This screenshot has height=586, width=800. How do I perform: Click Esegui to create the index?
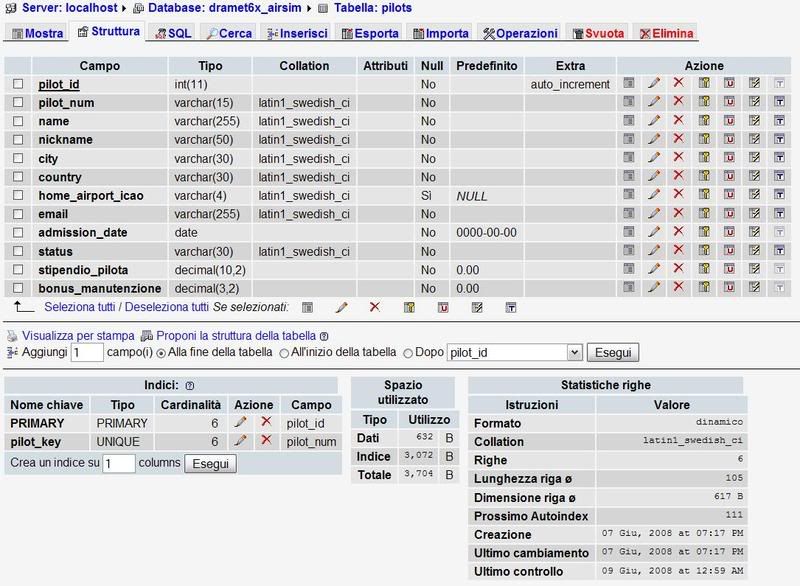[210, 464]
